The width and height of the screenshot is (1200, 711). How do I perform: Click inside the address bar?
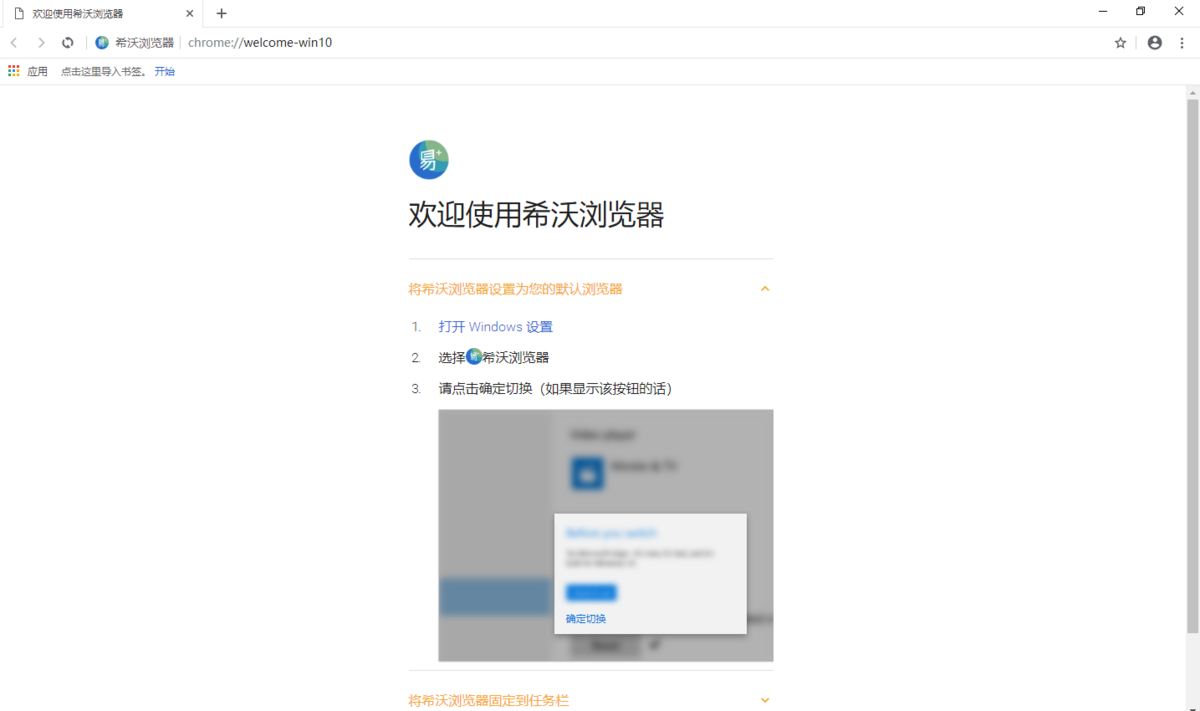click(300, 43)
